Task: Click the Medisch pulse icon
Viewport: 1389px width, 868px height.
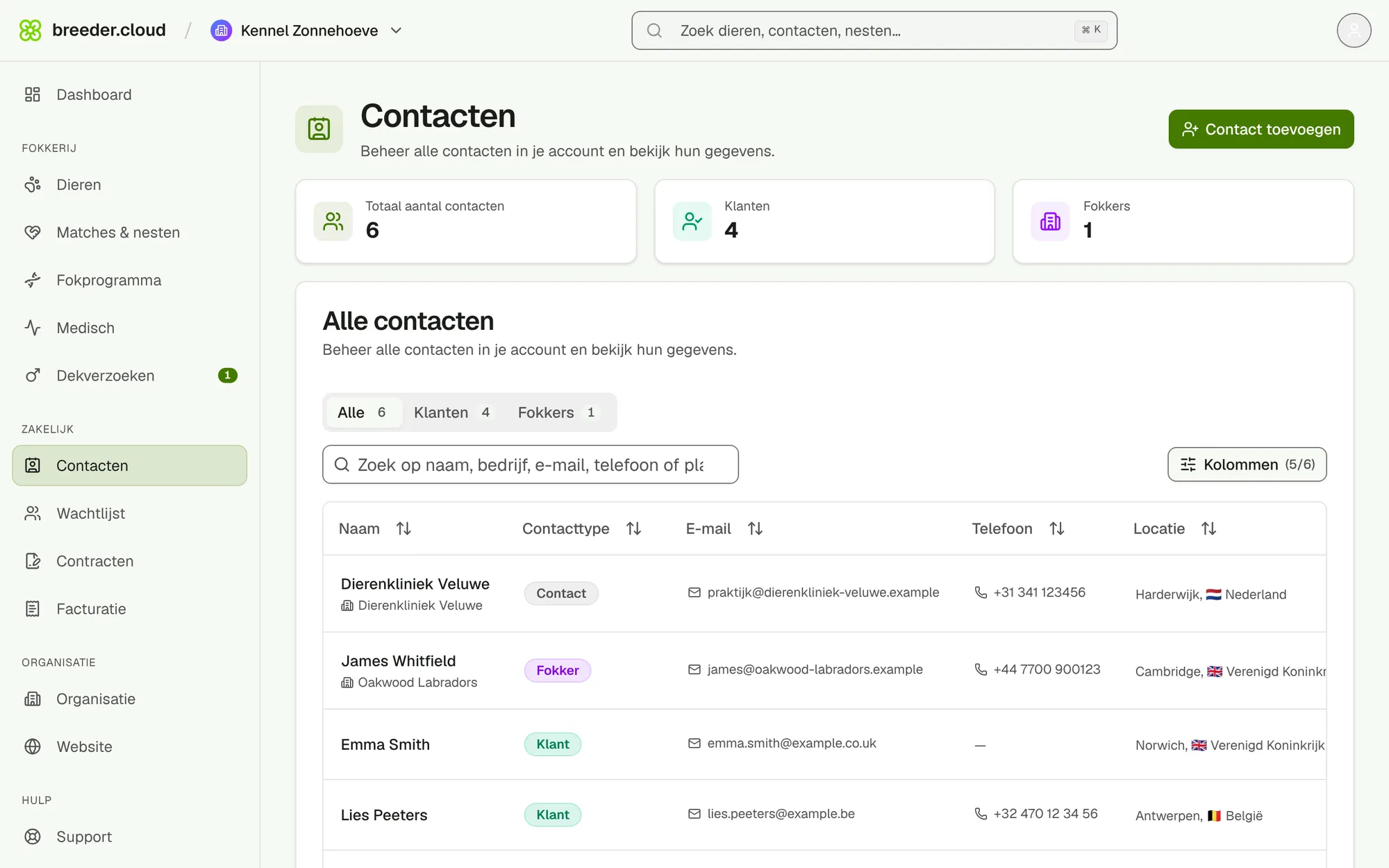Action: point(33,328)
